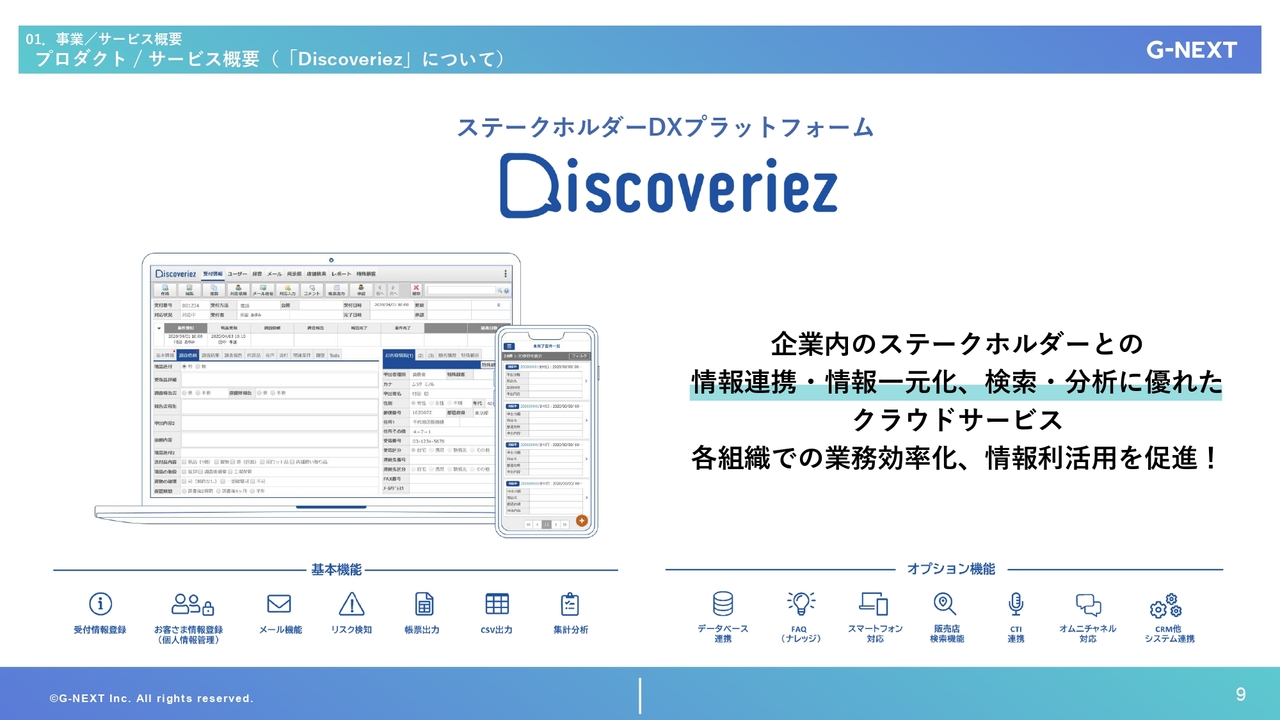Click the オプション機能 section heading
Screen dimensions: 1280x720
951,569
